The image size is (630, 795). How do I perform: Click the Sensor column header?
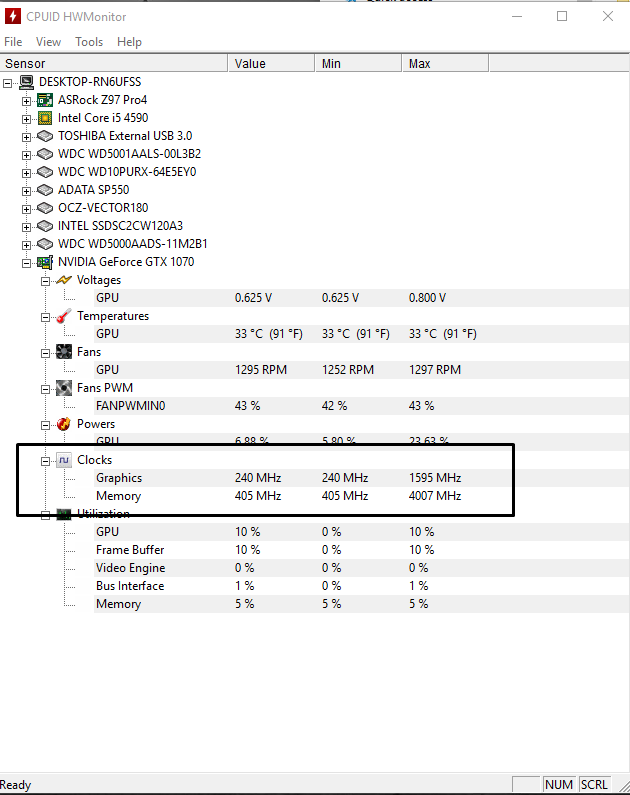[x=114, y=63]
